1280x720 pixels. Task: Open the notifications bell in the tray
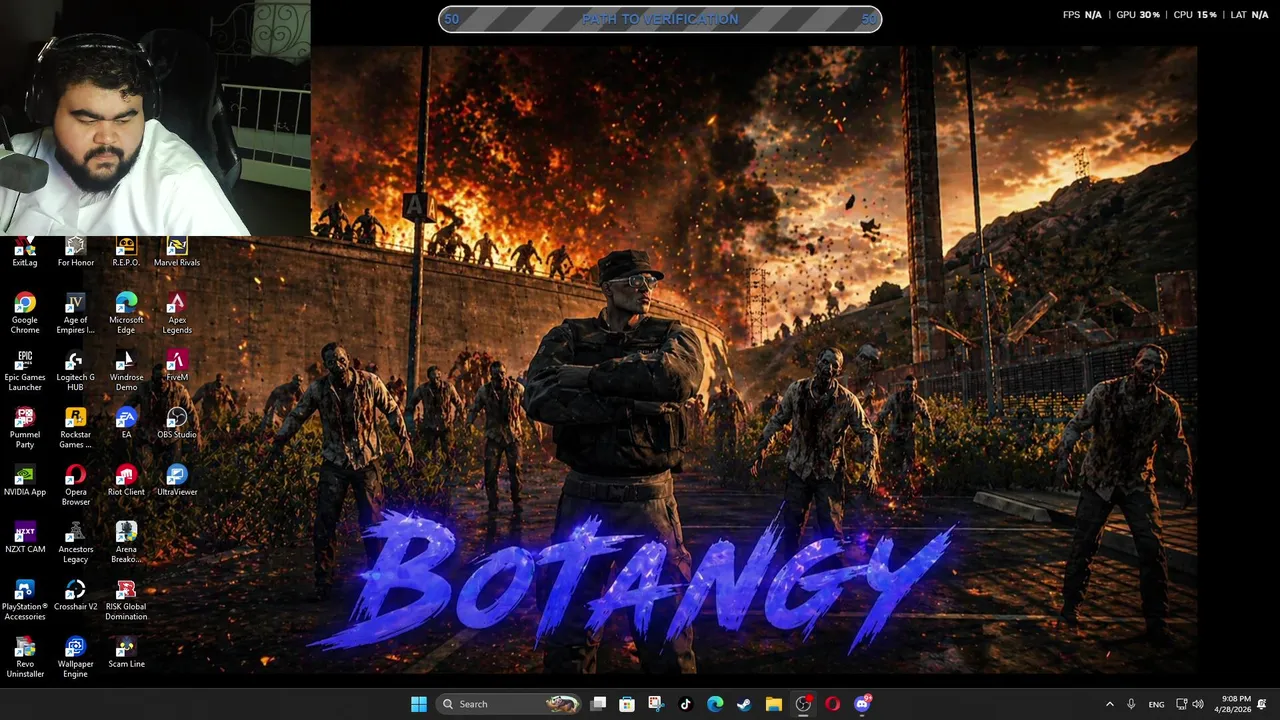(x=1262, y=704)
